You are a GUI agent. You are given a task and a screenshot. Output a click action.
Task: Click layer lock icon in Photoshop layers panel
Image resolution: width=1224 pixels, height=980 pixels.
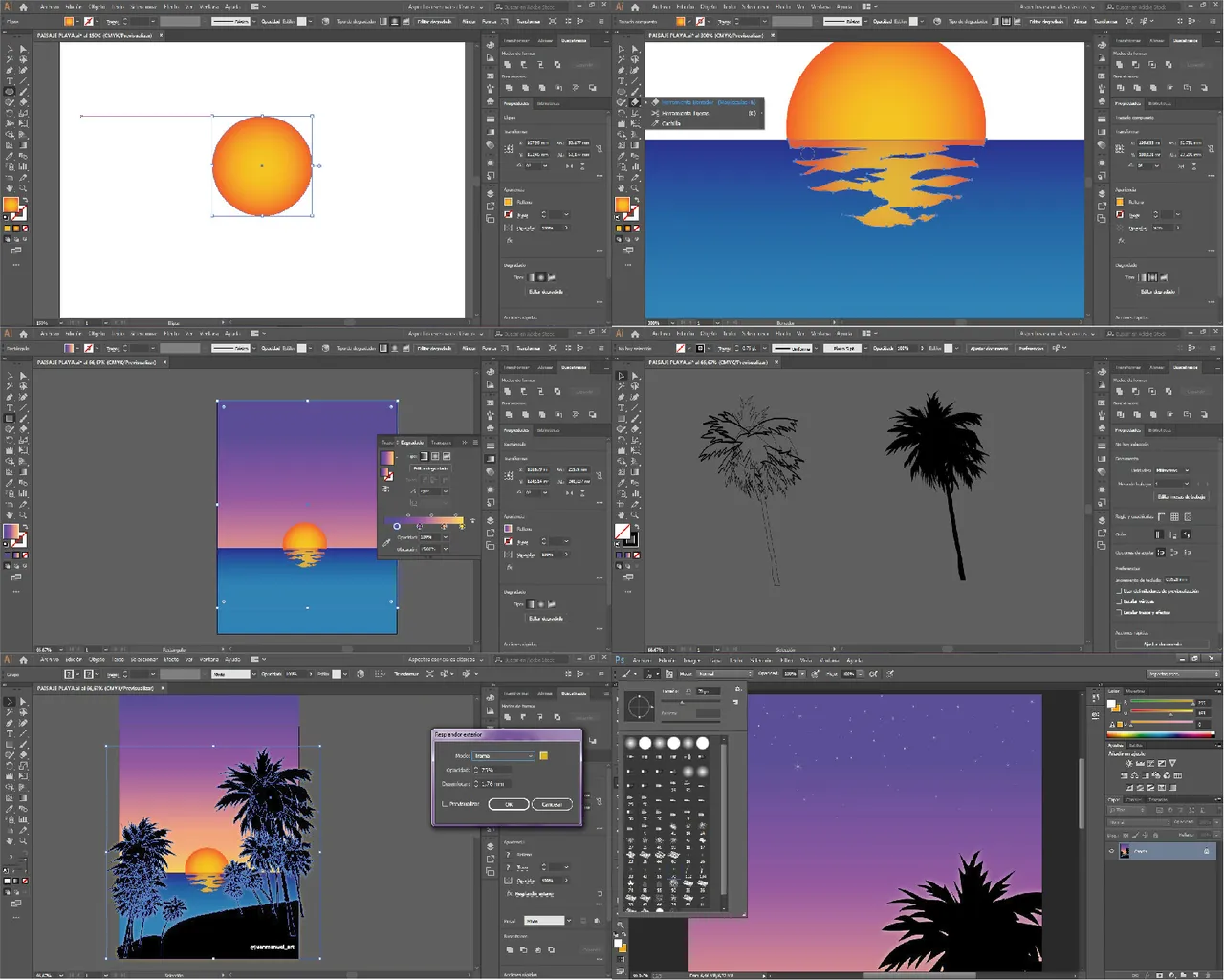coord(1207,851)
